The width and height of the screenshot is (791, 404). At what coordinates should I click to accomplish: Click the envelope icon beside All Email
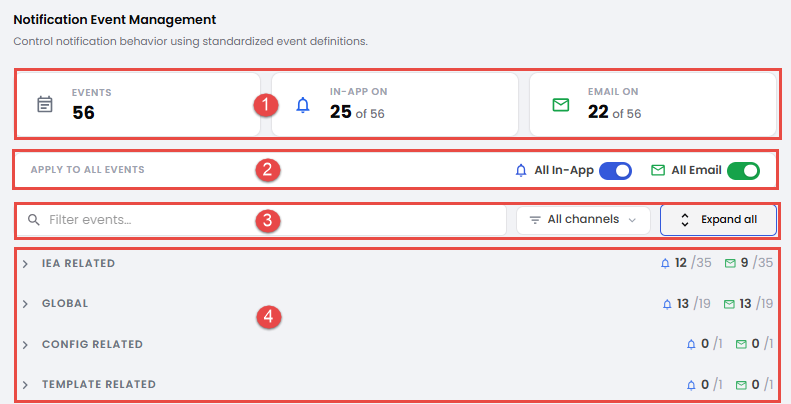[x=658, y=170]
